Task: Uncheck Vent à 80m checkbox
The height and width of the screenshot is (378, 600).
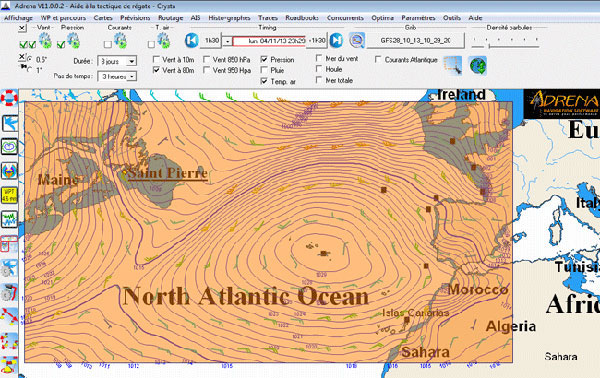Action: [x=156, y=70]
